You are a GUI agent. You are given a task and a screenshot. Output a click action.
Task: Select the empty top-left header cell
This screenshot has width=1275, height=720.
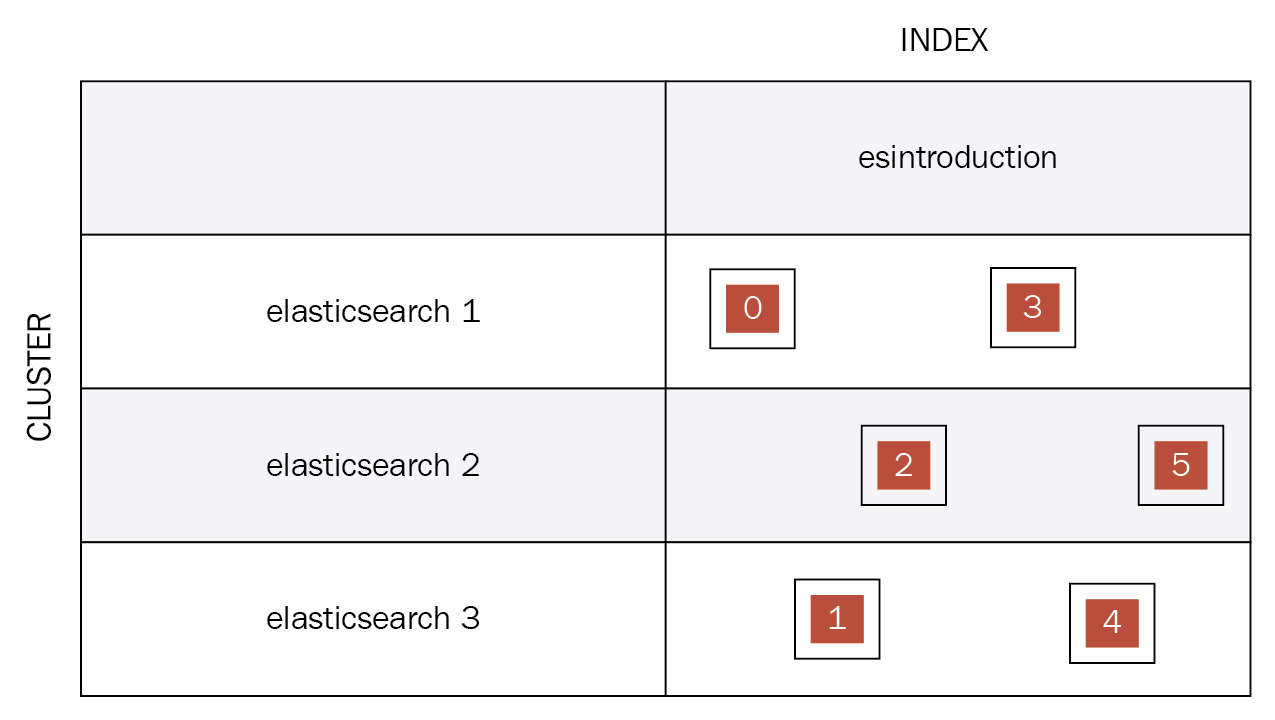point(373,158)
